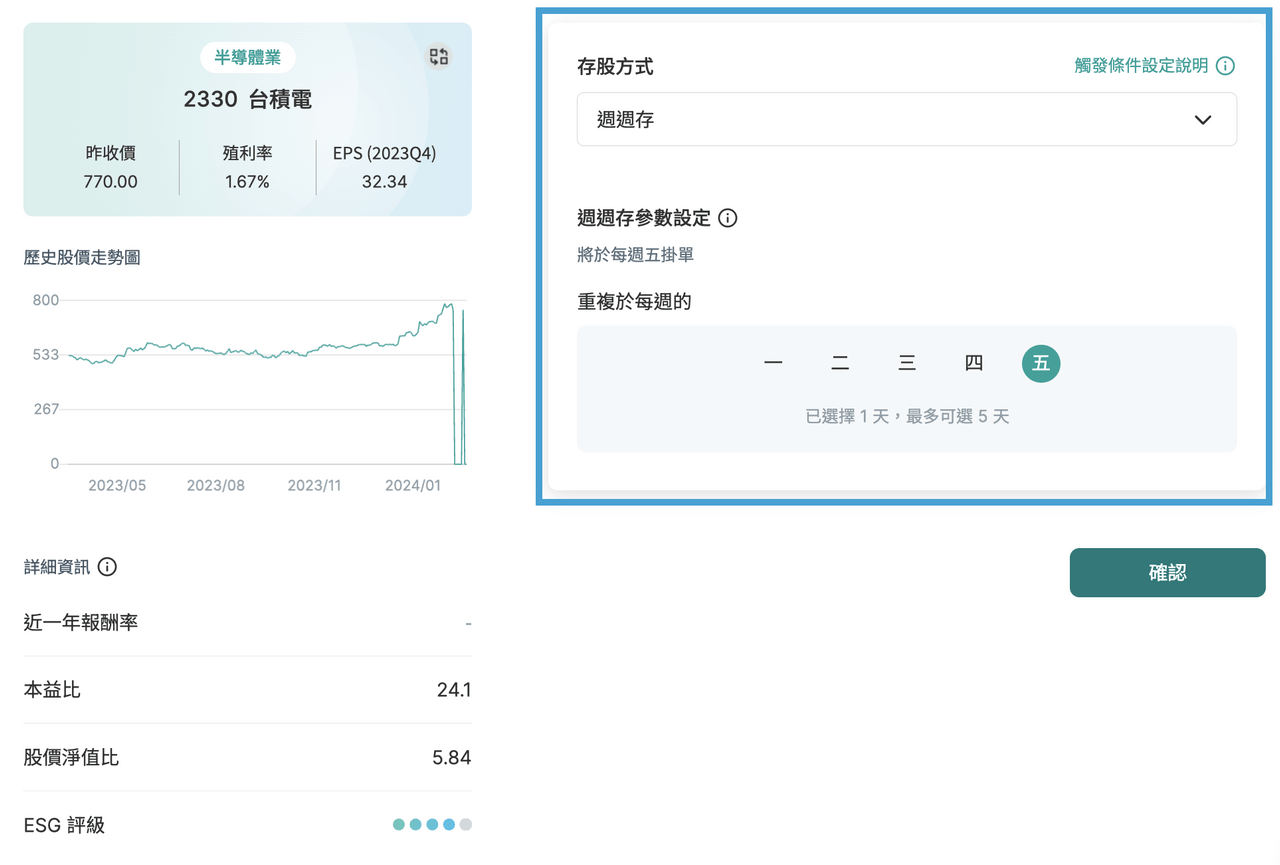The width and height of the screenshot is (1280, 865).
Task: Click the 股價淨值比 value 5.84
Action: [x=451, y=758]
